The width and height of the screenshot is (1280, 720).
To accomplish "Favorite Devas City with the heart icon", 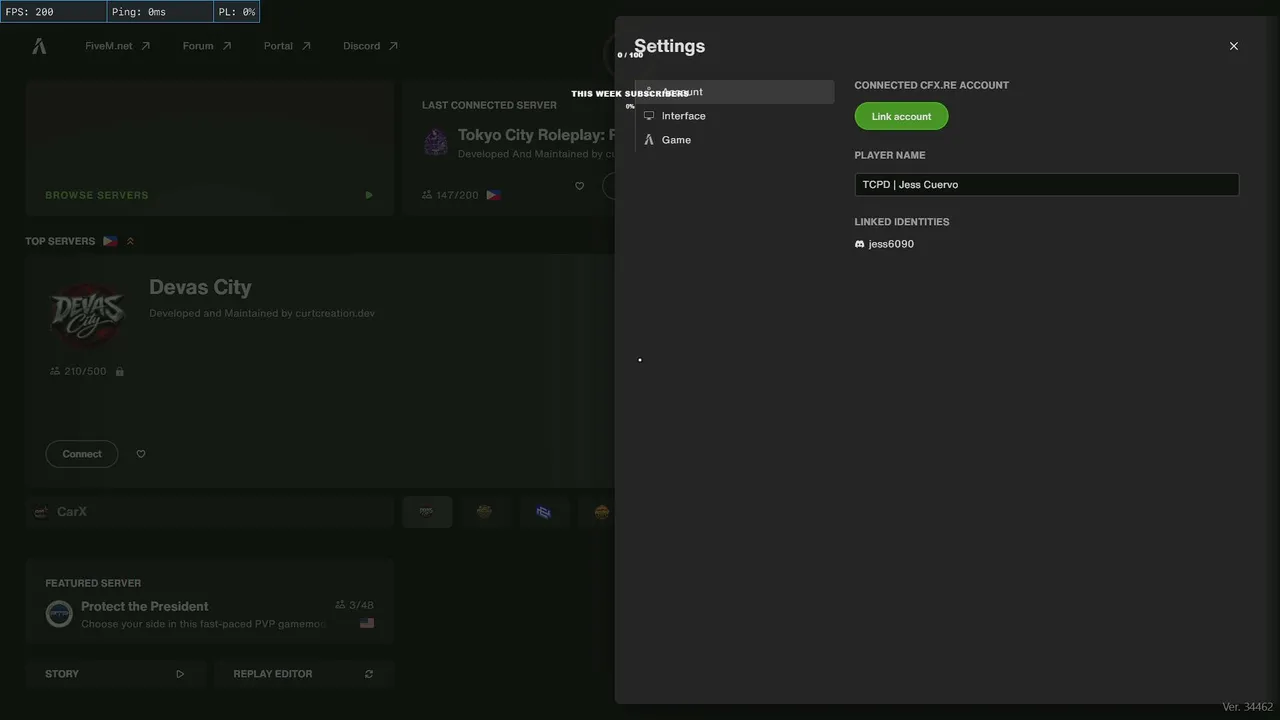I will [141, 454].
